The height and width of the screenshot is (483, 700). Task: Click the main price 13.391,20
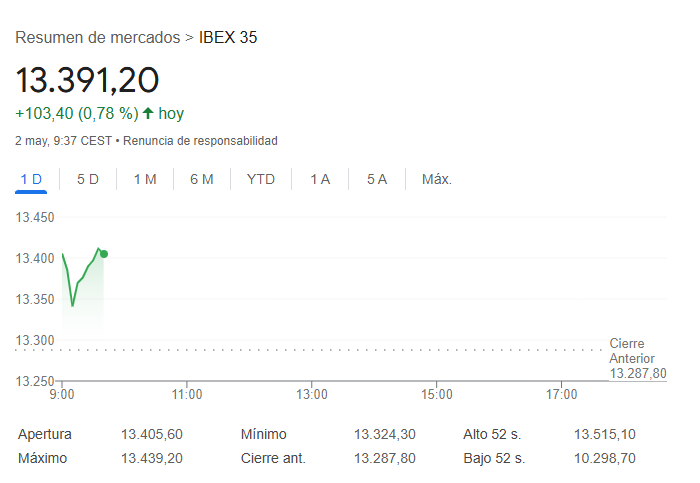click(87, 80)
